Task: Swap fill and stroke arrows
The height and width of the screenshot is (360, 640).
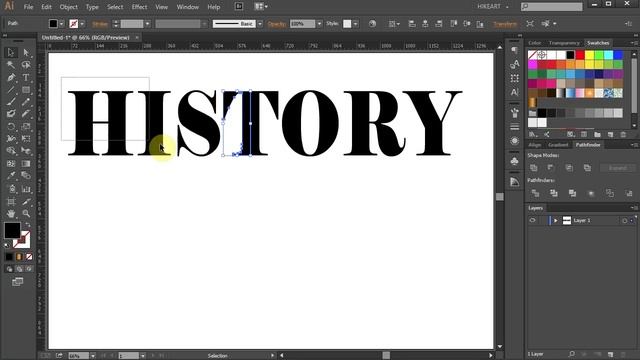Action: pos(28,225)
